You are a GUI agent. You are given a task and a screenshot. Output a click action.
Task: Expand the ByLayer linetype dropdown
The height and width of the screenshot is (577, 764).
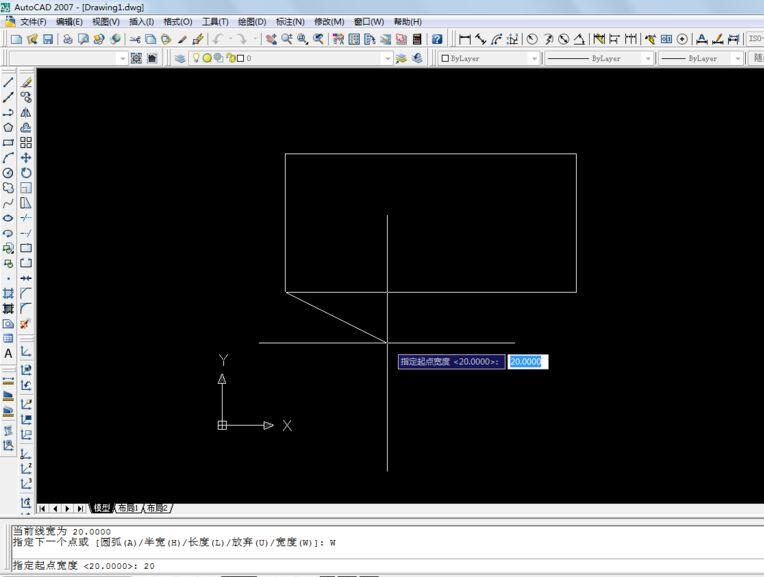[648, 58]
